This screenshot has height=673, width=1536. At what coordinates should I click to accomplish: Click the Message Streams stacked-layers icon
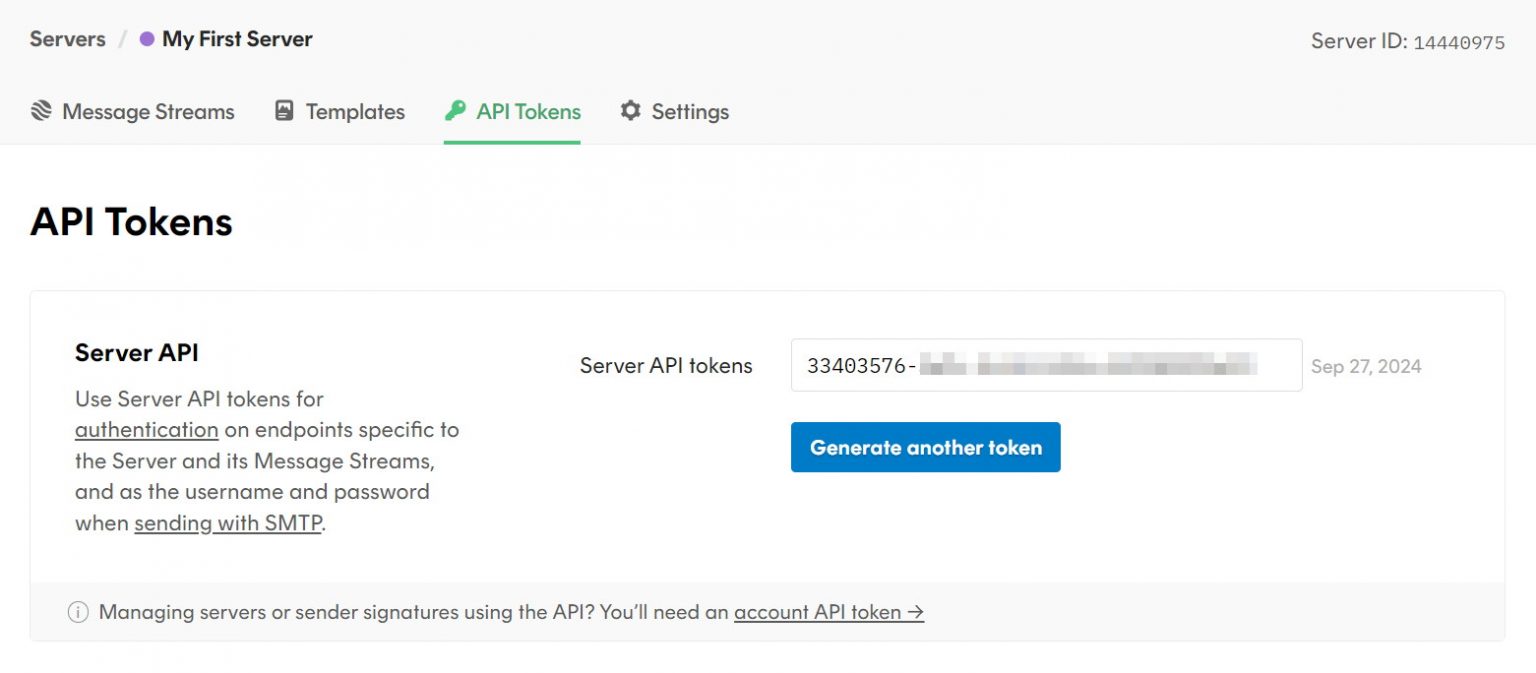41,111
